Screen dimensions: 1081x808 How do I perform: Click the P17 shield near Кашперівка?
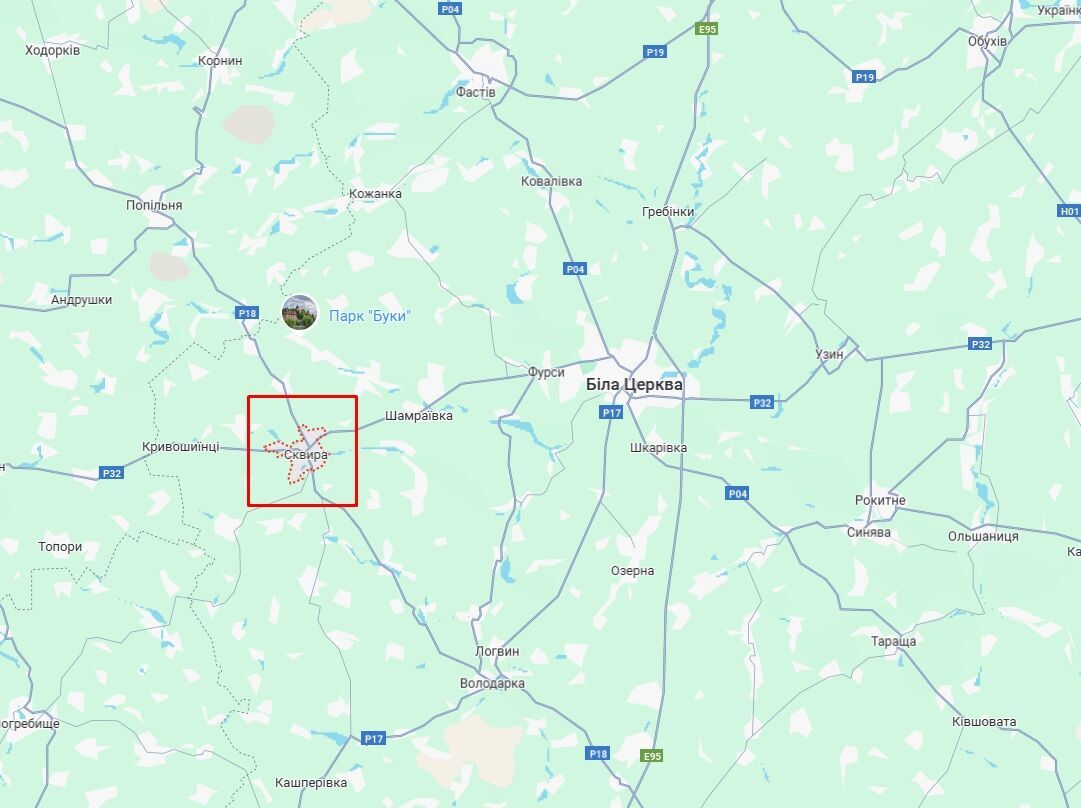click(373, 739)
